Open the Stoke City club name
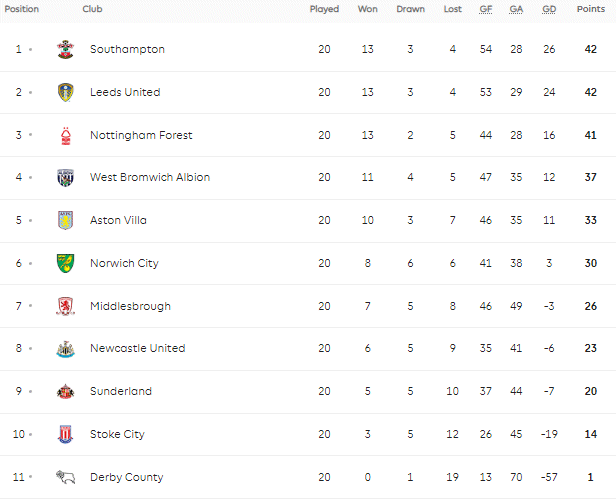The height and width of the screenshot is (502, 616). 117,434
